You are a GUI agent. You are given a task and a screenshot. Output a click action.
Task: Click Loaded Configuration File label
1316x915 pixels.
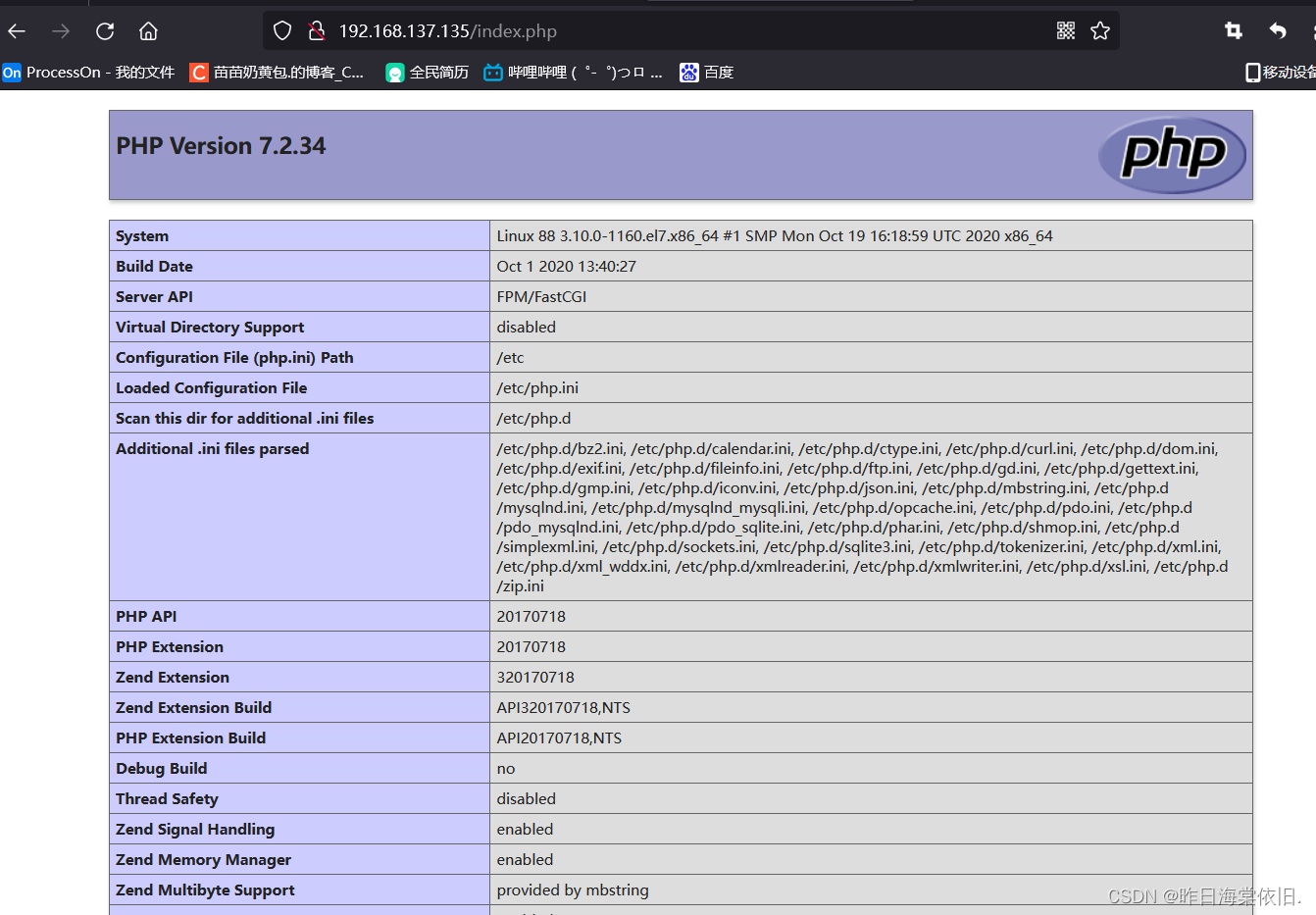[x=211, y=388]
